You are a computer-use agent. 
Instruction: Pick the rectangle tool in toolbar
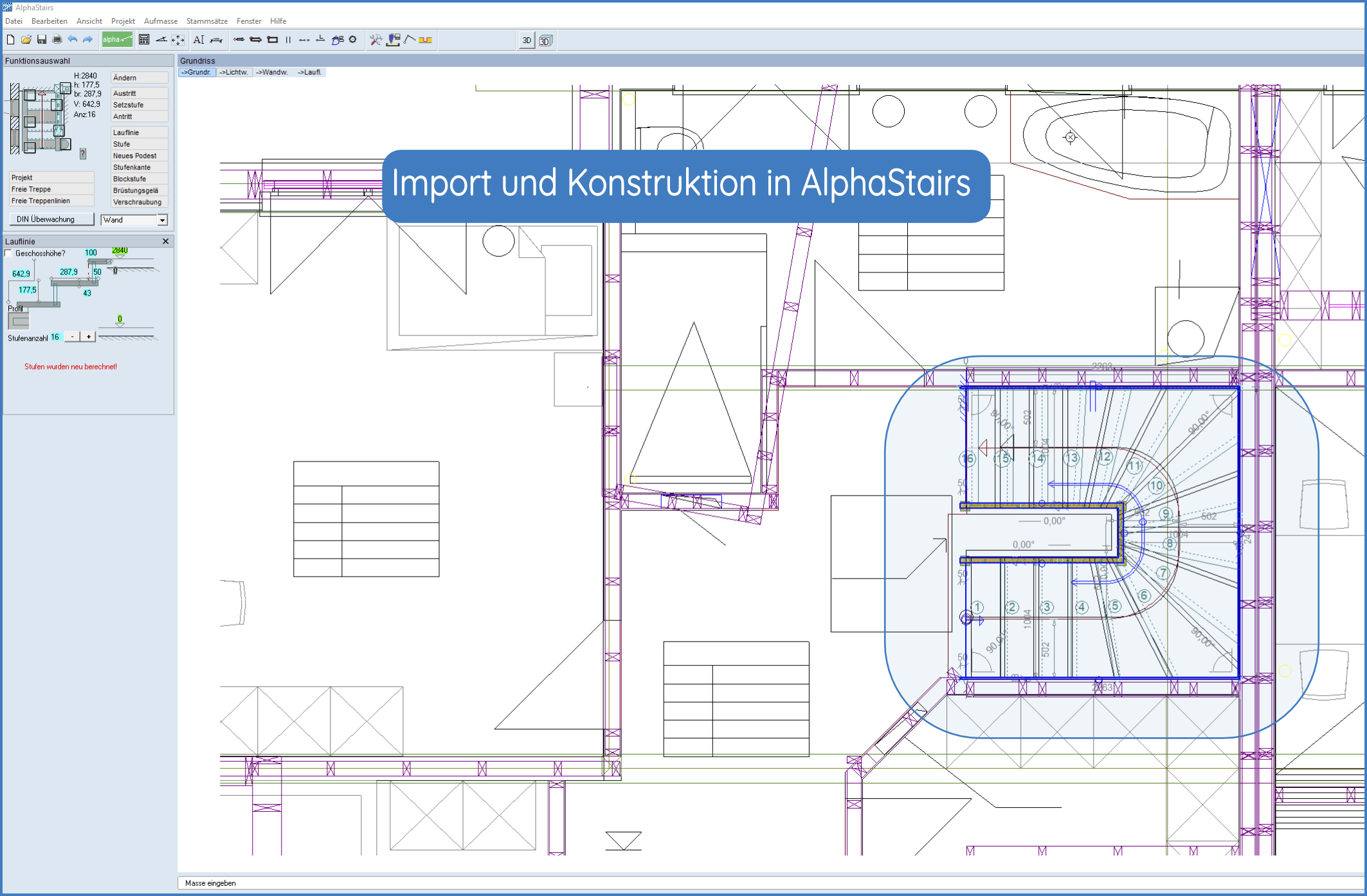coord(273,40)
